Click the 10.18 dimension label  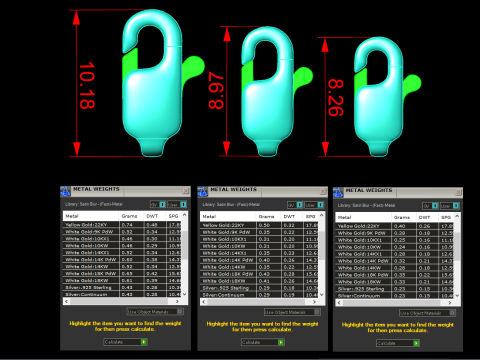tap(87, 85)
